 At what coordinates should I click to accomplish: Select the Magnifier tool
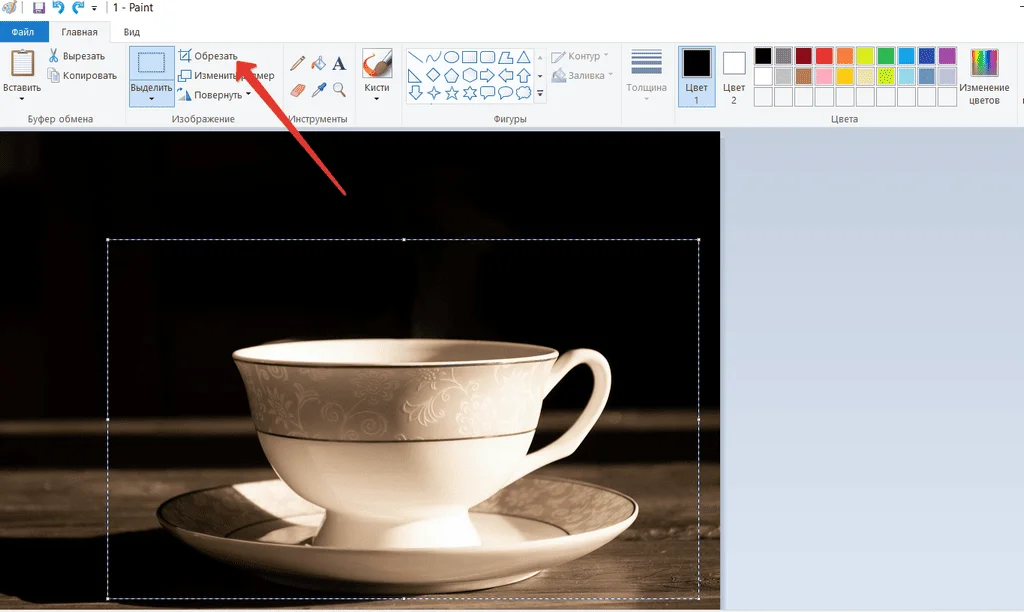pos(339,90)
